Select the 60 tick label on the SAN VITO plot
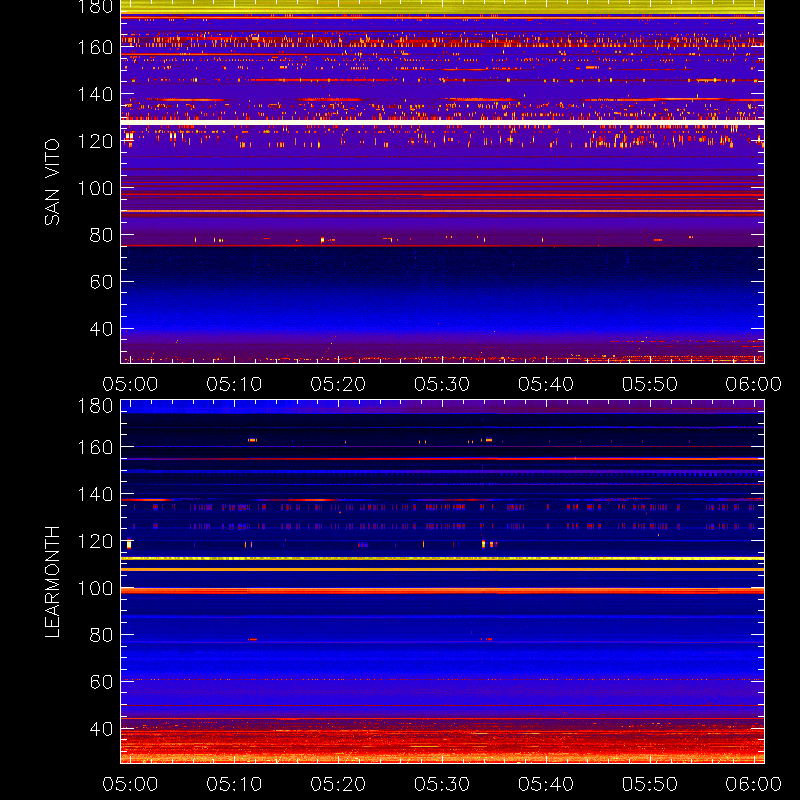This screenshot has width=800, height=800. tap(102, 282)
